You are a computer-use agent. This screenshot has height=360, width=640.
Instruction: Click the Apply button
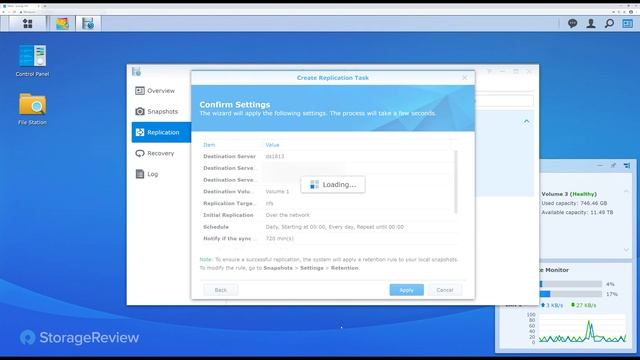(407, 290)
